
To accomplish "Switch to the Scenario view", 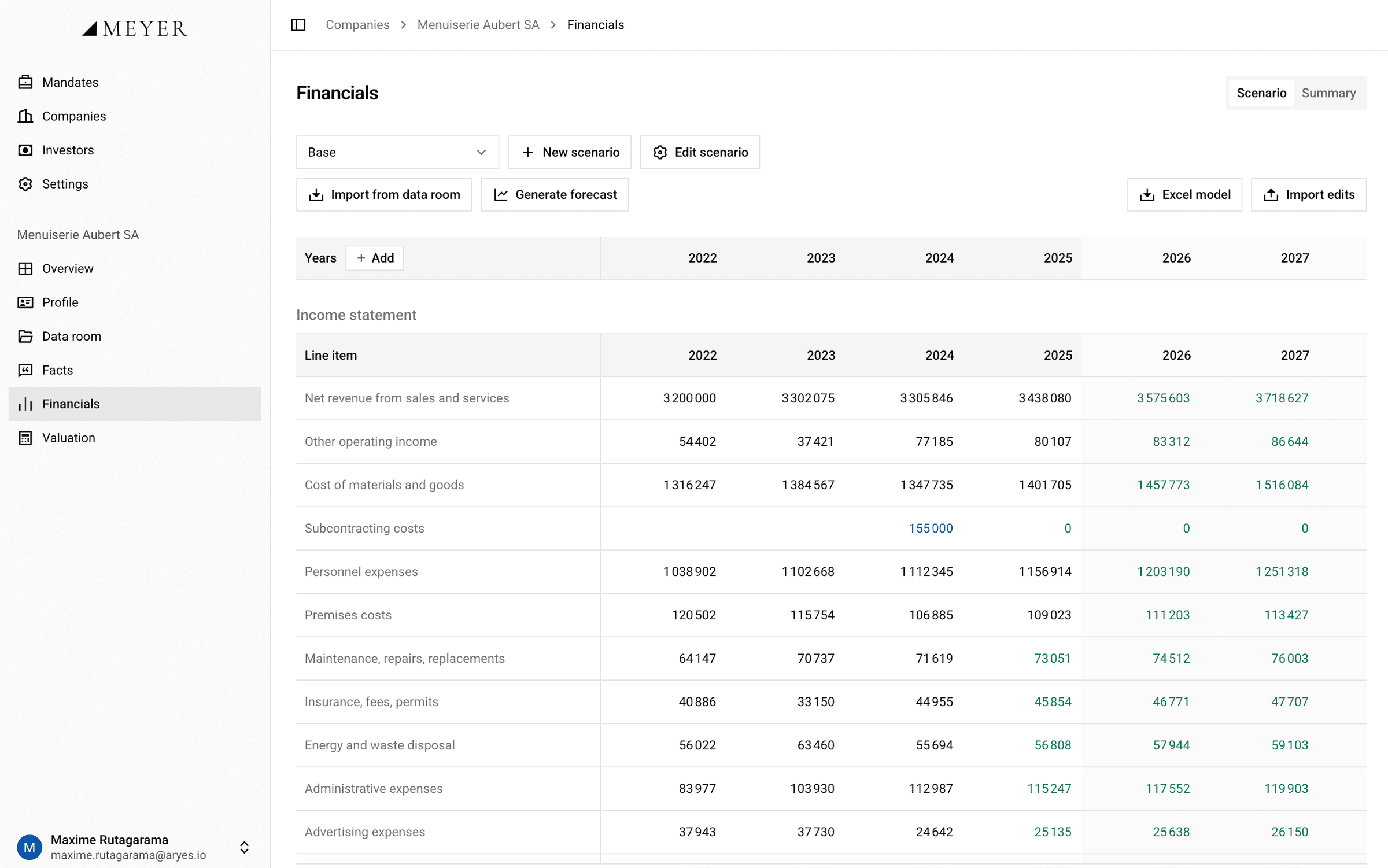I will point(1261,93).
